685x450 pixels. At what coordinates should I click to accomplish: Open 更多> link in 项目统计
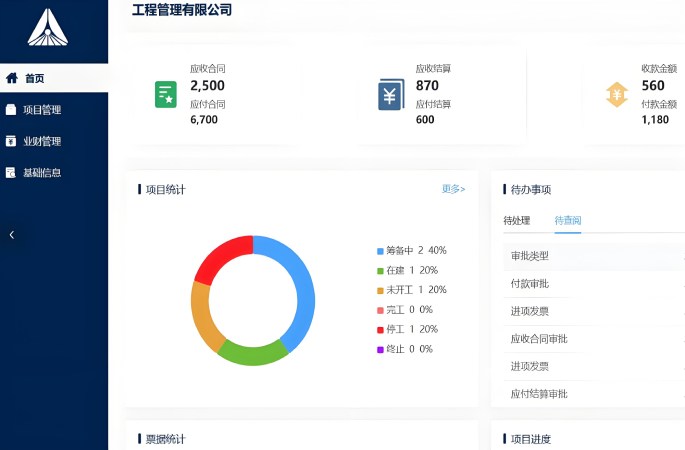pyautogui.click(x=453, y=189)
